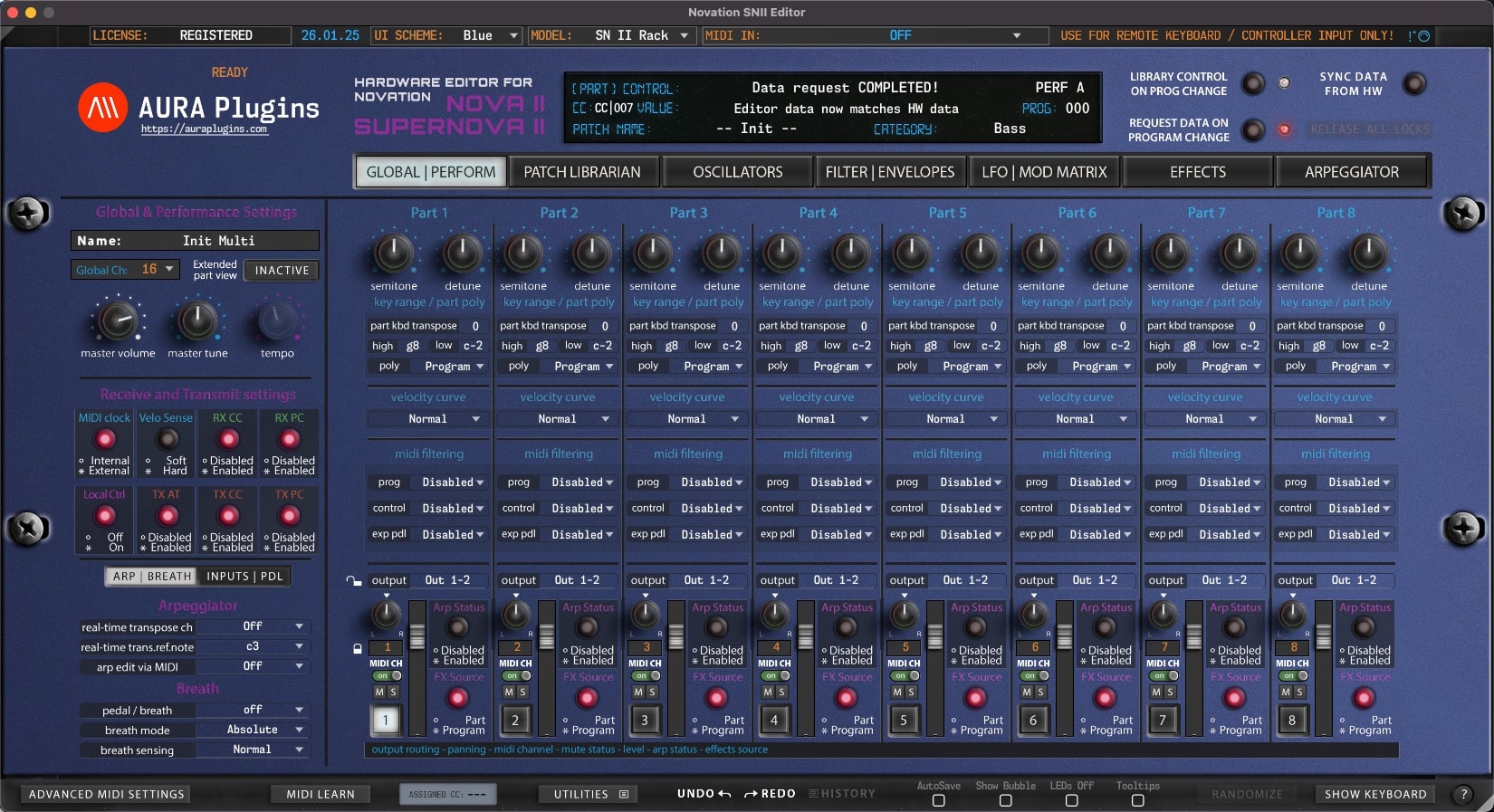1494x812 pixels.
Task: Click Part 1 pan knob
Action: pyautogui.click(x=387, y=615)
